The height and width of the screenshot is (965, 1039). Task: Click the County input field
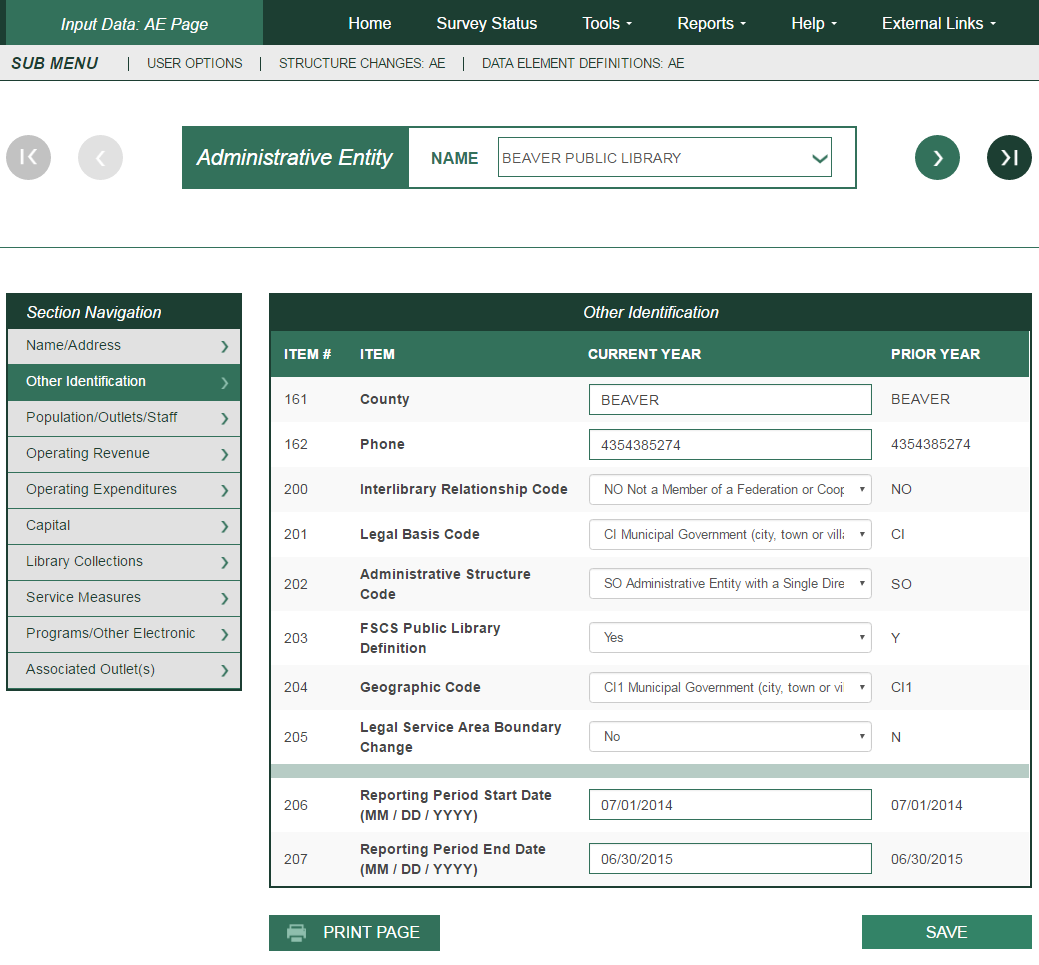(x=730, y=400)
